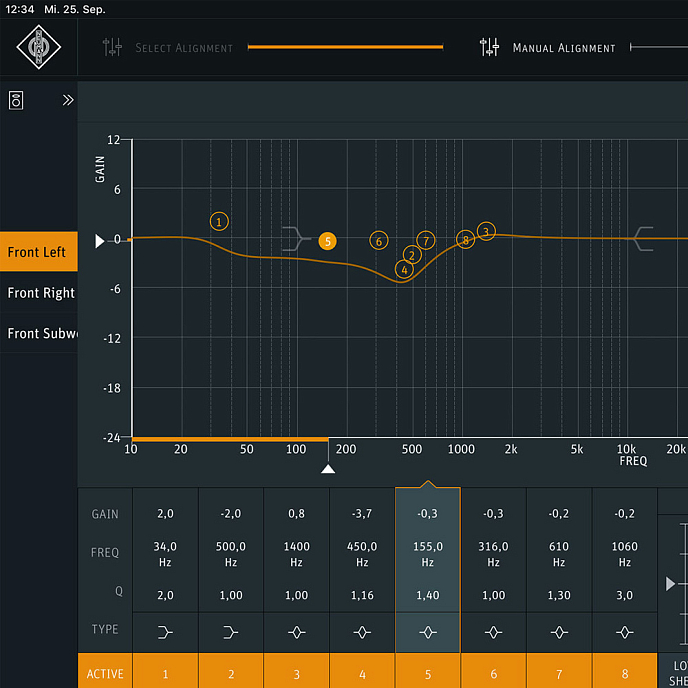Viewport: 688px width, 688px height.
Task: Click band 1 low shelf type icon
Action: pos(165,630)
